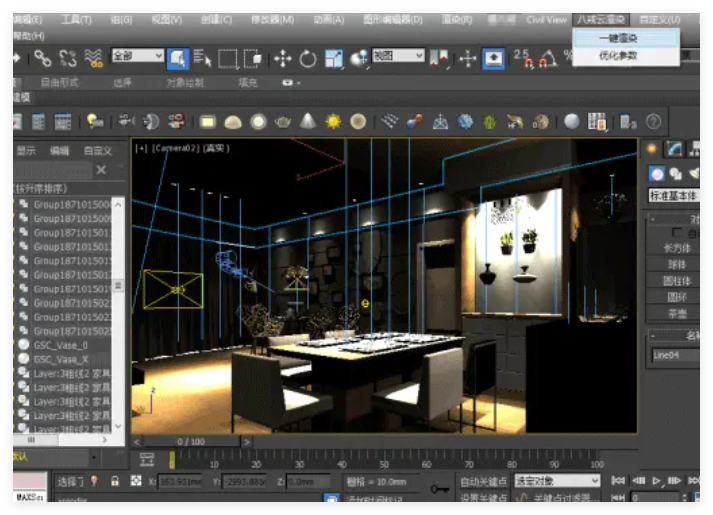Open the Create panel sun icon tab
This screenshot has width=713, height=515.
(652, 149)
